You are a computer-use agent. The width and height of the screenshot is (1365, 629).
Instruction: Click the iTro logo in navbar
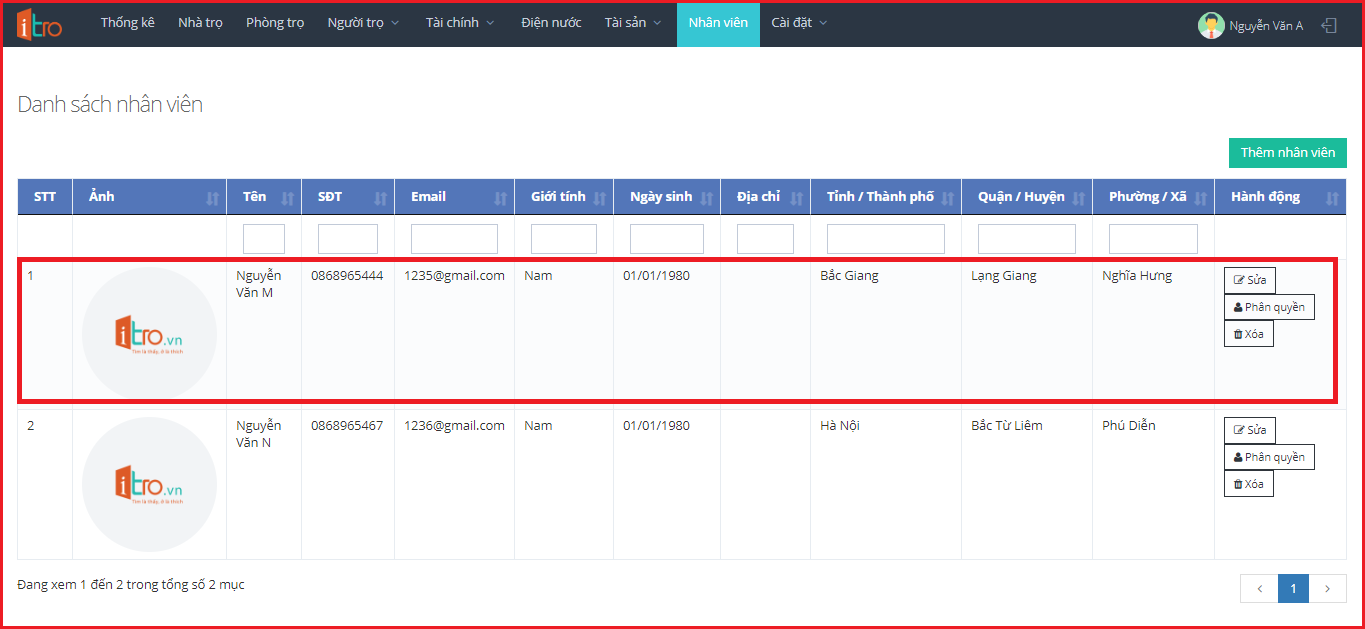point(39,24)
